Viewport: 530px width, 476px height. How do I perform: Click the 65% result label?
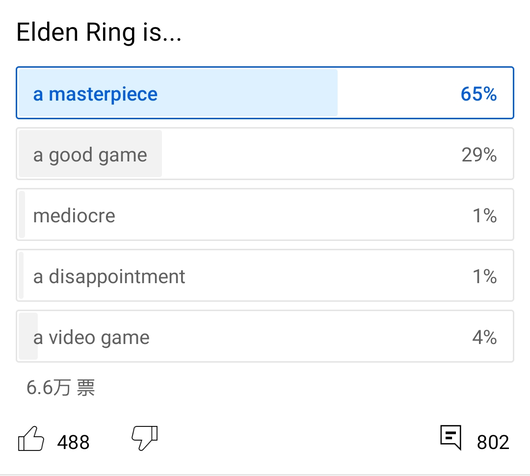point(479,94)
